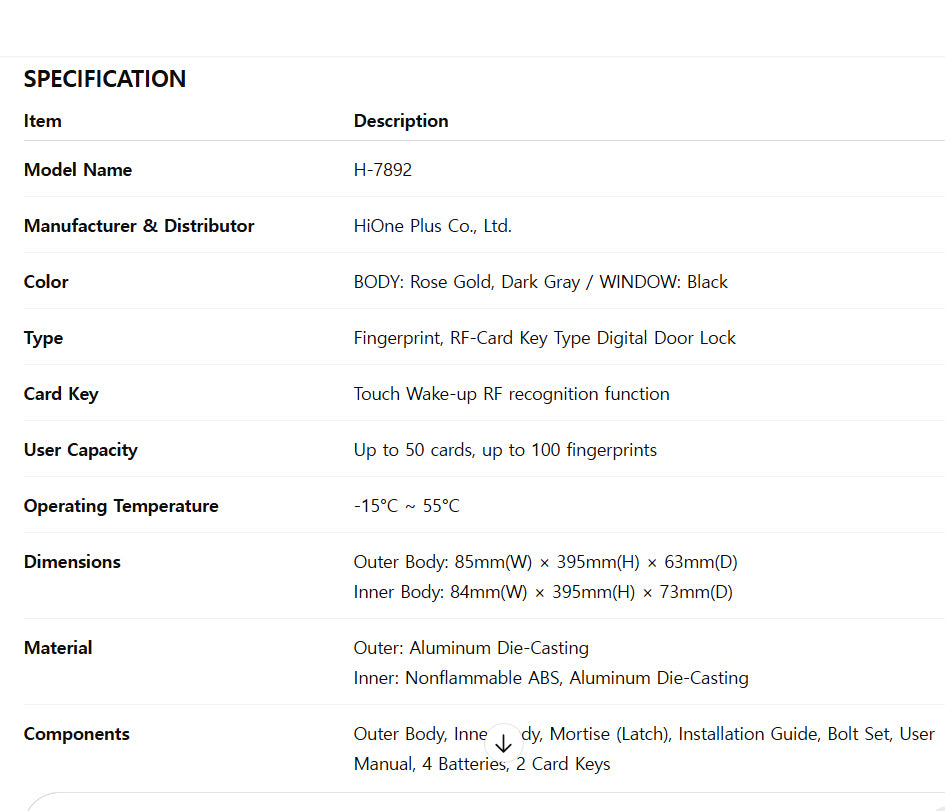The height and width of the screenshot is (811, 945).
Task: Select the Model Name label
Action: (x=78, y=170)
